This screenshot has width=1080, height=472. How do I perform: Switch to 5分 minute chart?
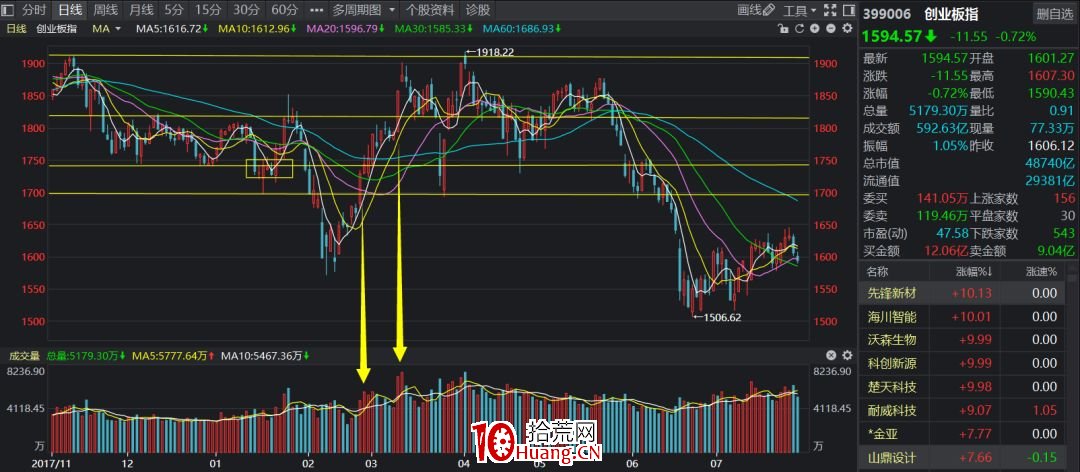(x=174, y=10)
